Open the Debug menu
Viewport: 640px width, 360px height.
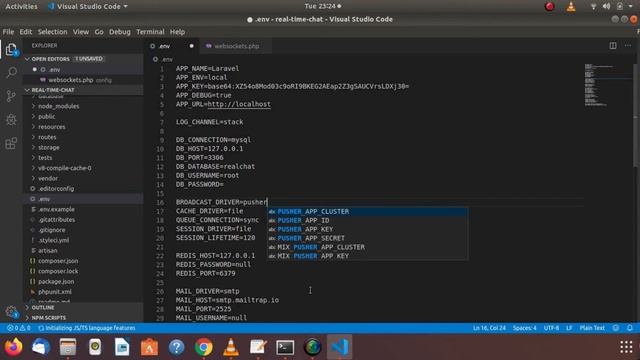pos(120,32)
